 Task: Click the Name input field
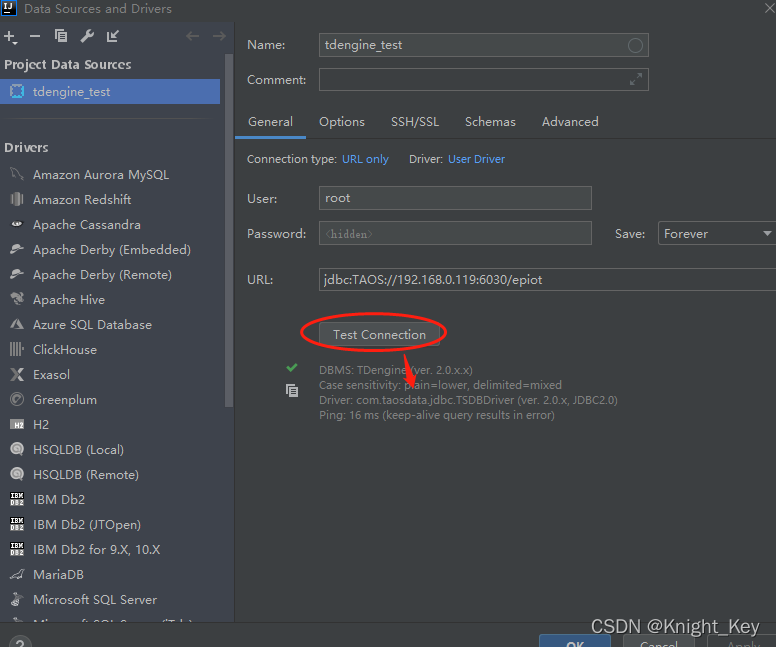click(x=484, y=45)
